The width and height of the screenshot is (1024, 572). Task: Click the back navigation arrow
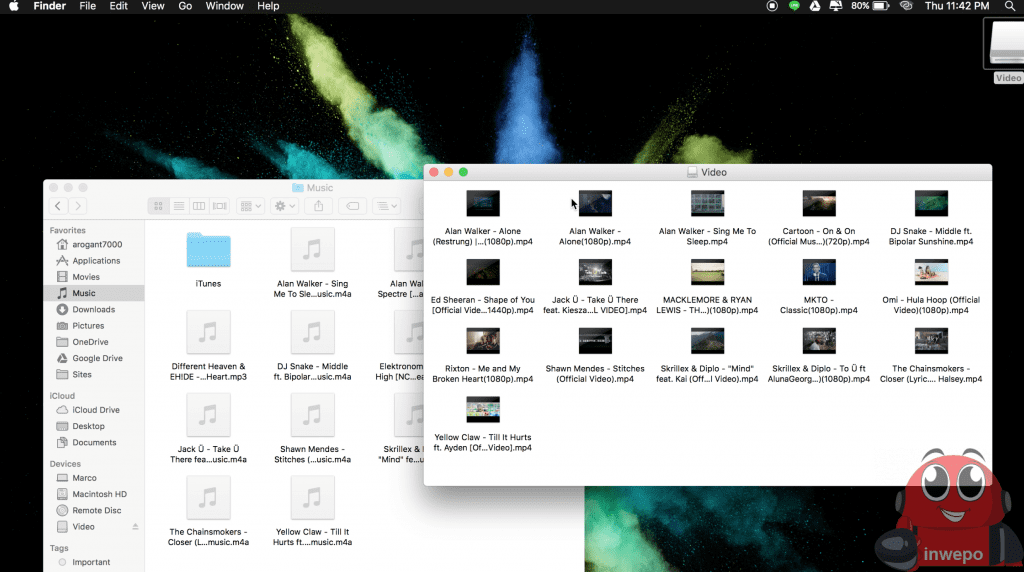[x=58, y=206]
